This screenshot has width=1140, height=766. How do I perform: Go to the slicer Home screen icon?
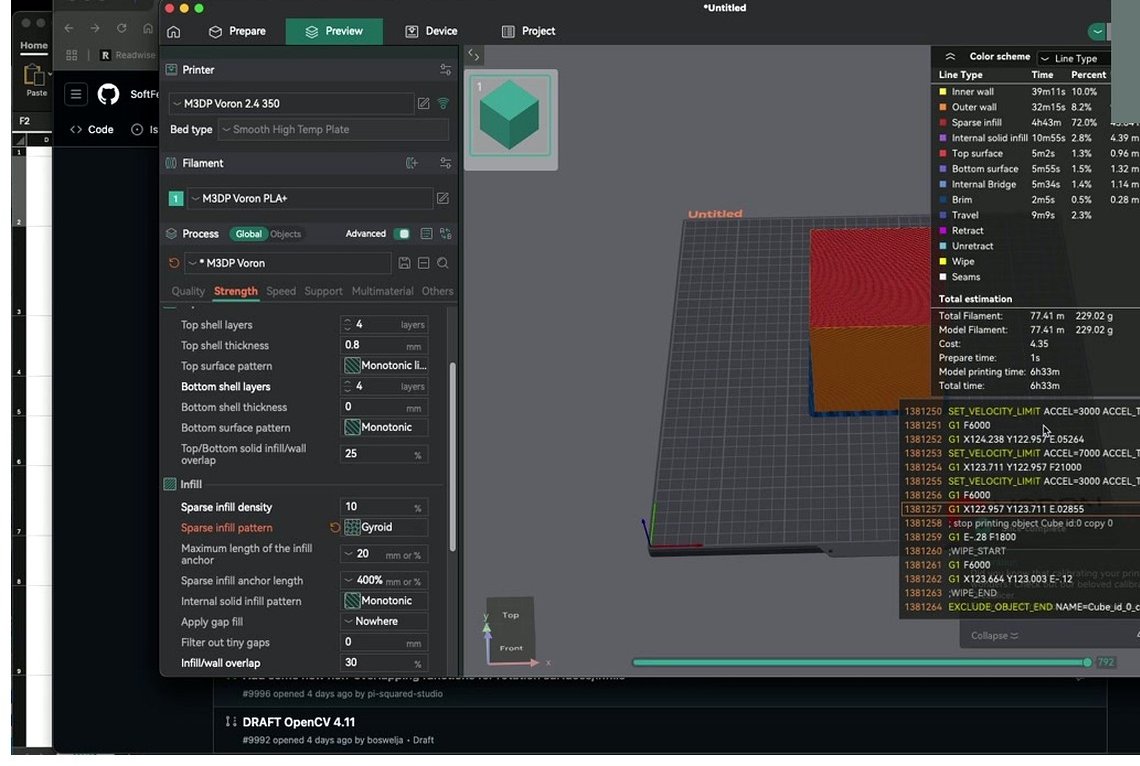pyautogui.click(x=173, y=32)
